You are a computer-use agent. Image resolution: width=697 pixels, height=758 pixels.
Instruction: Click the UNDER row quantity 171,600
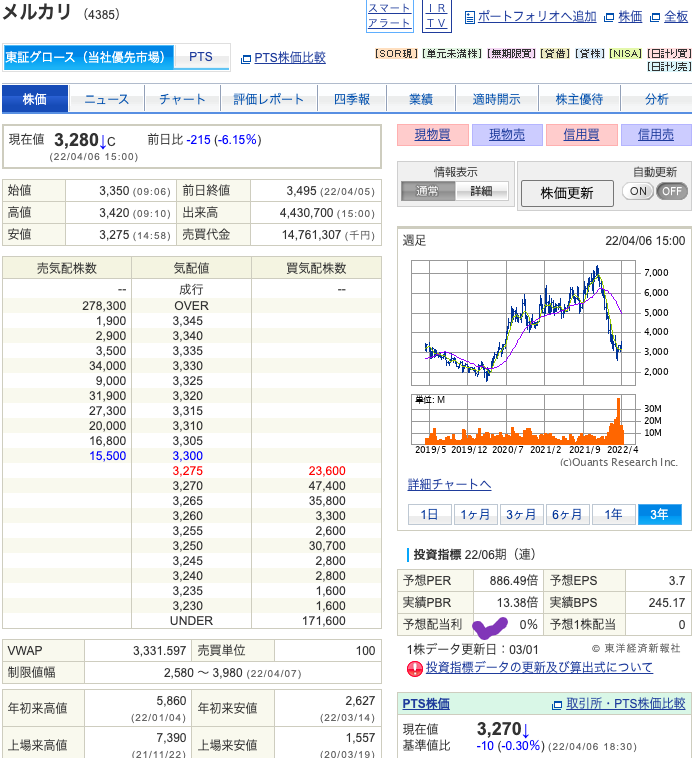(324, 621)
